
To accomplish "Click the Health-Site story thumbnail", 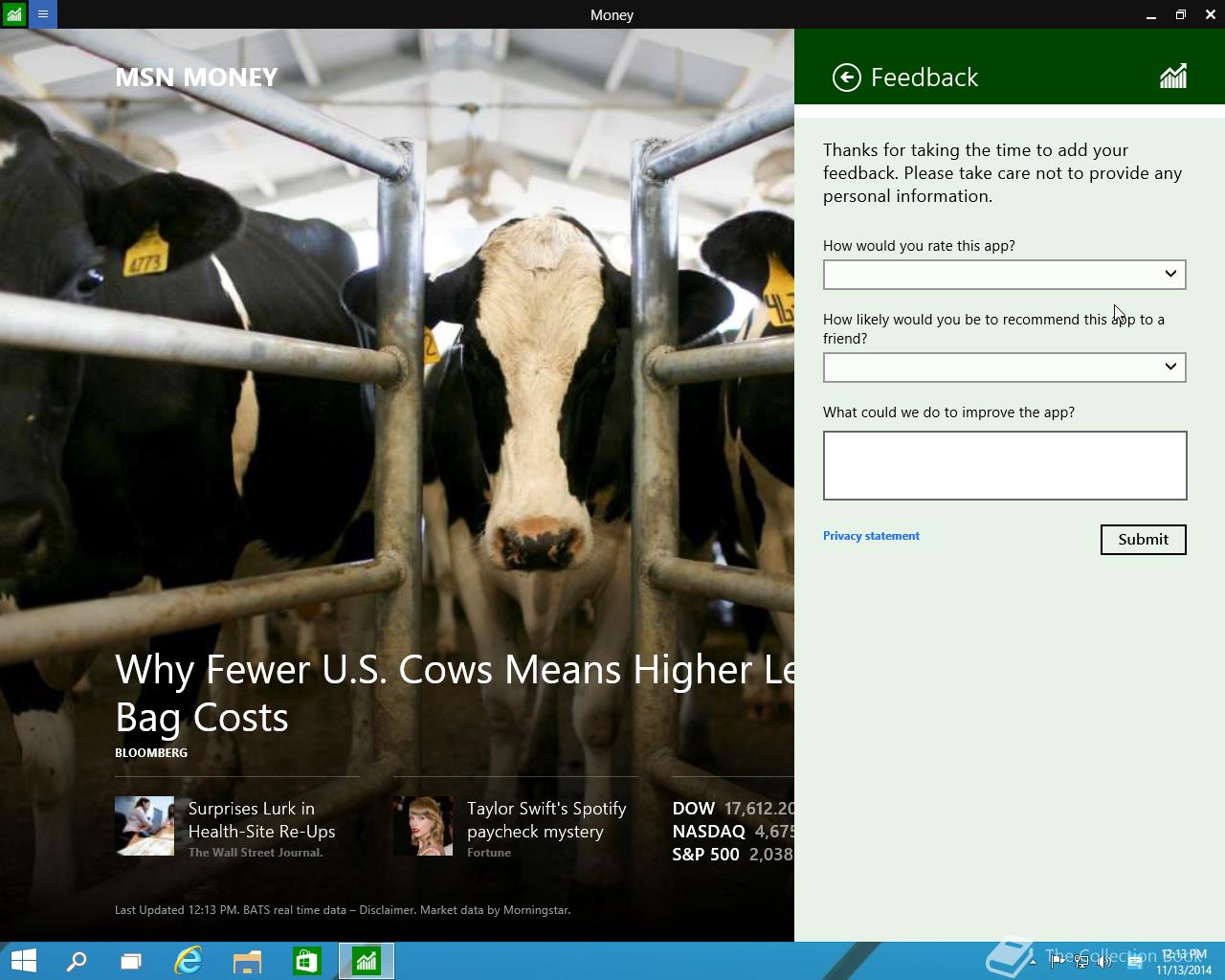I will [145, 826].
